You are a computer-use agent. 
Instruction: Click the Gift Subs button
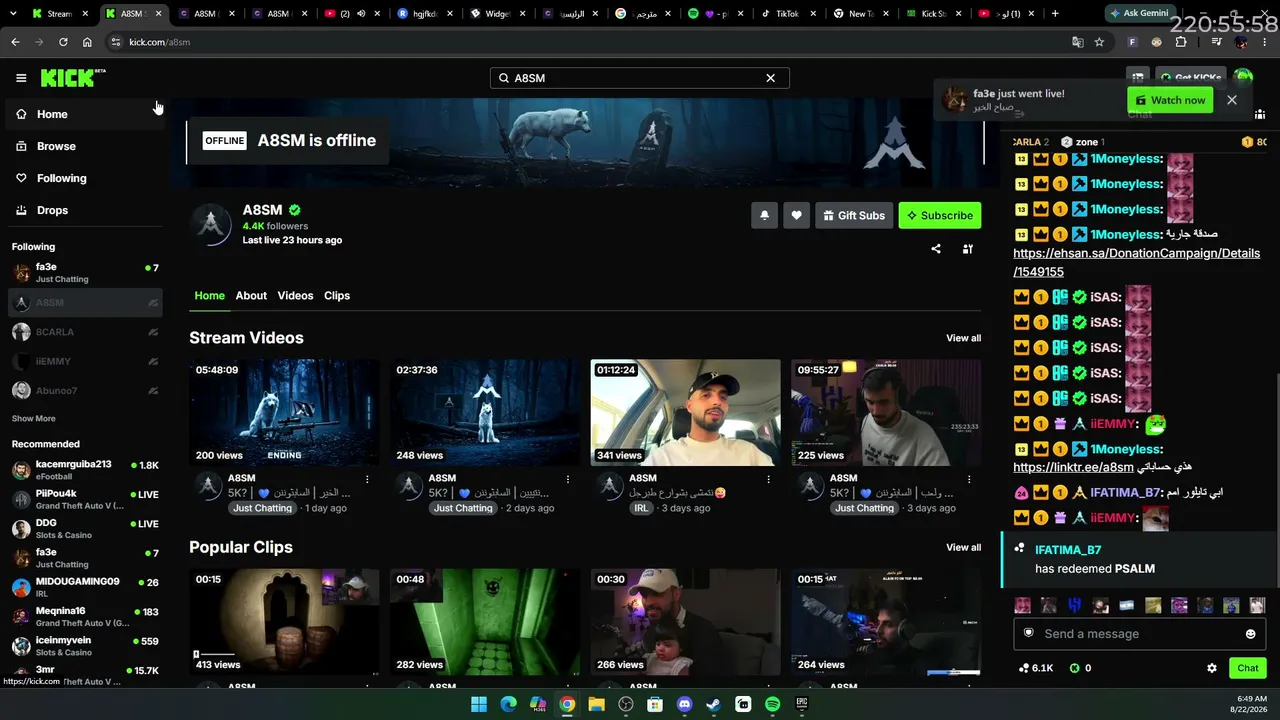(854, 215)
